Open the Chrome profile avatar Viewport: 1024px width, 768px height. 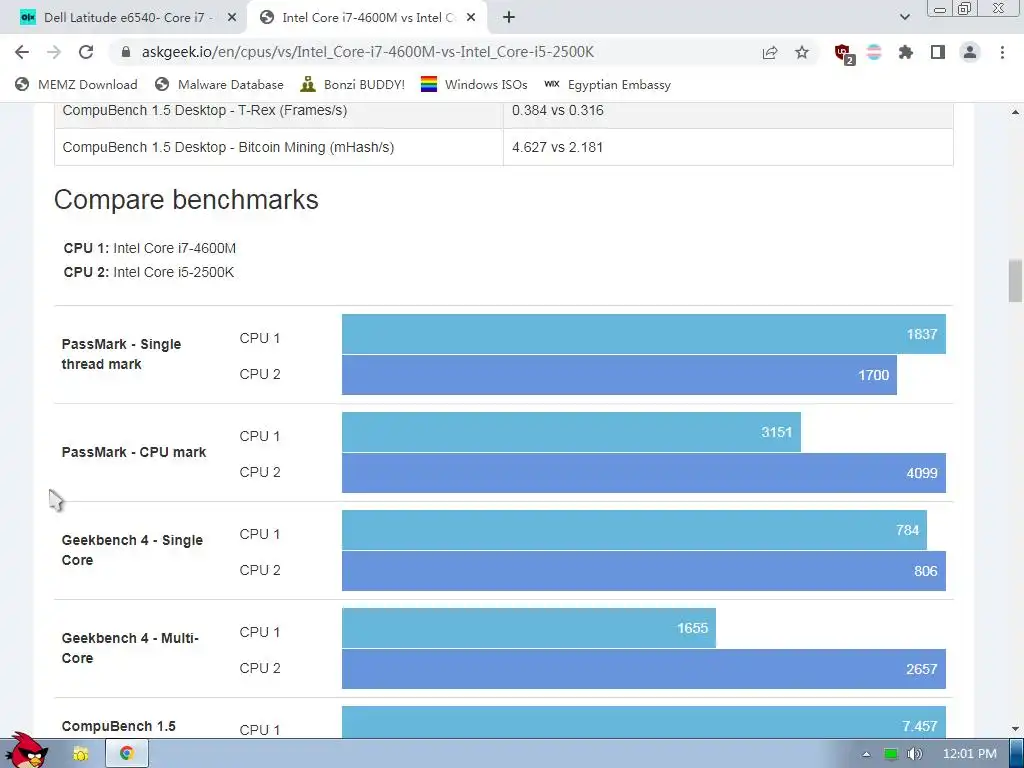click(970, 52)
